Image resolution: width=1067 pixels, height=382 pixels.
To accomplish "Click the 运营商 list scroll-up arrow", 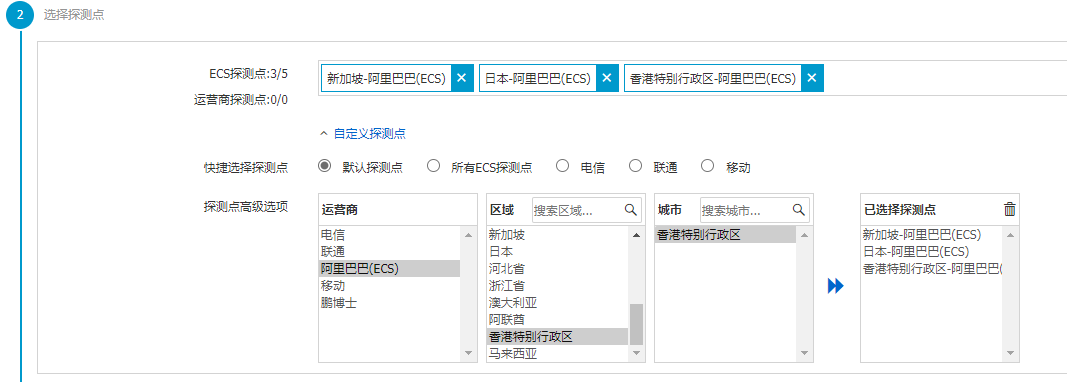I will tap(468, 235).
